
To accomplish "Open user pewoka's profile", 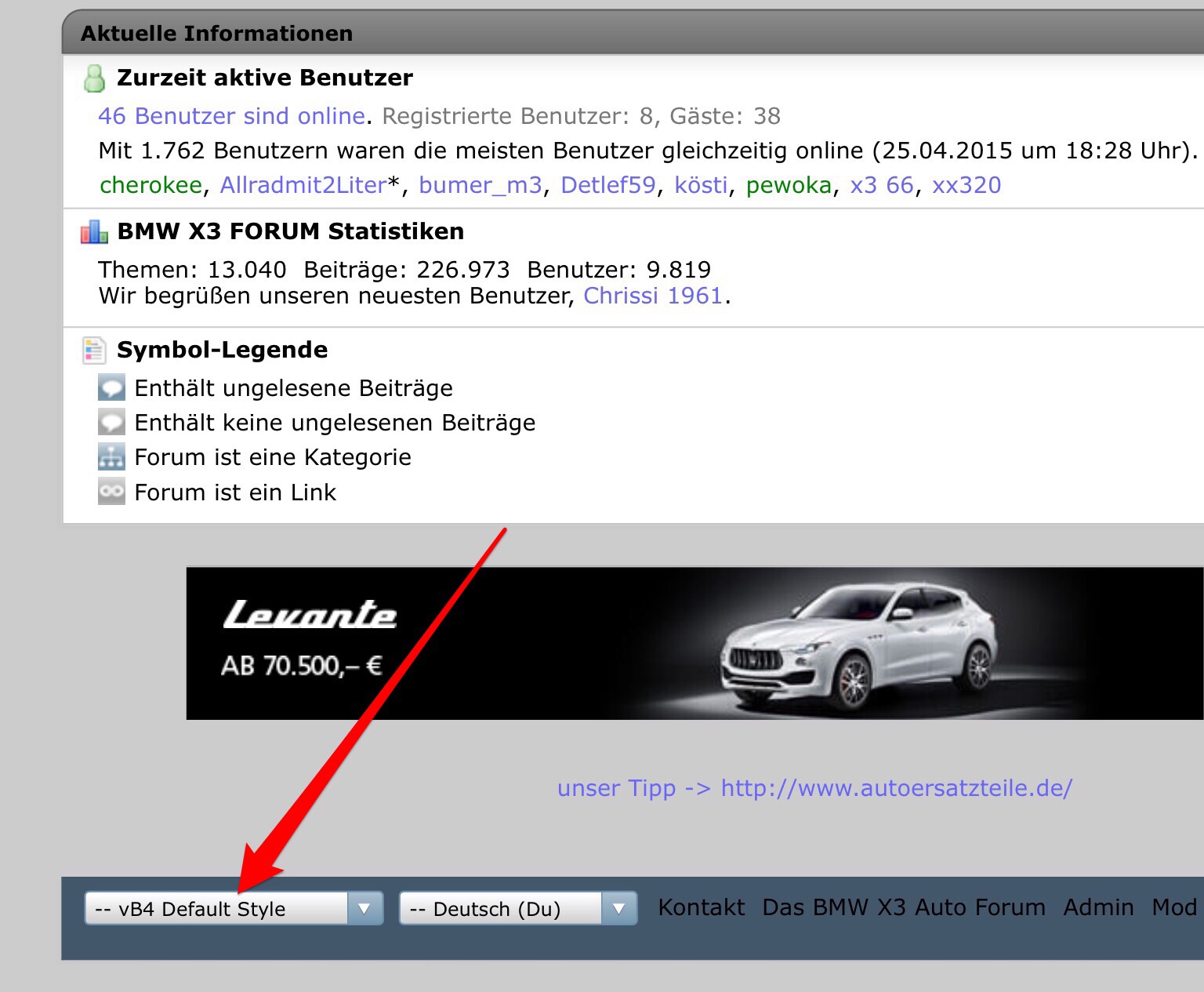I will [789, 185].
